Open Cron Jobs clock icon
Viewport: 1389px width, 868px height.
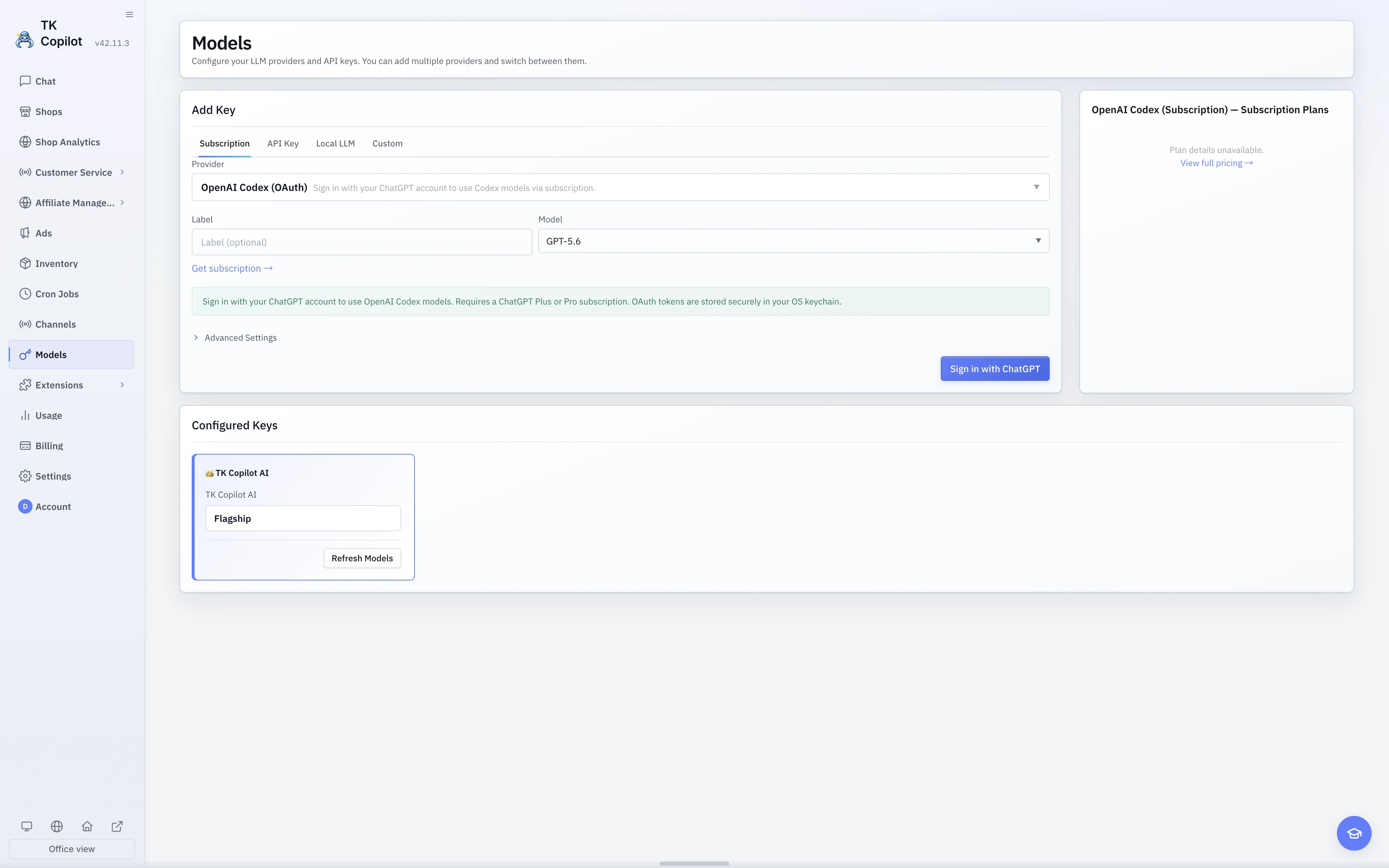(x=25, y=294)
